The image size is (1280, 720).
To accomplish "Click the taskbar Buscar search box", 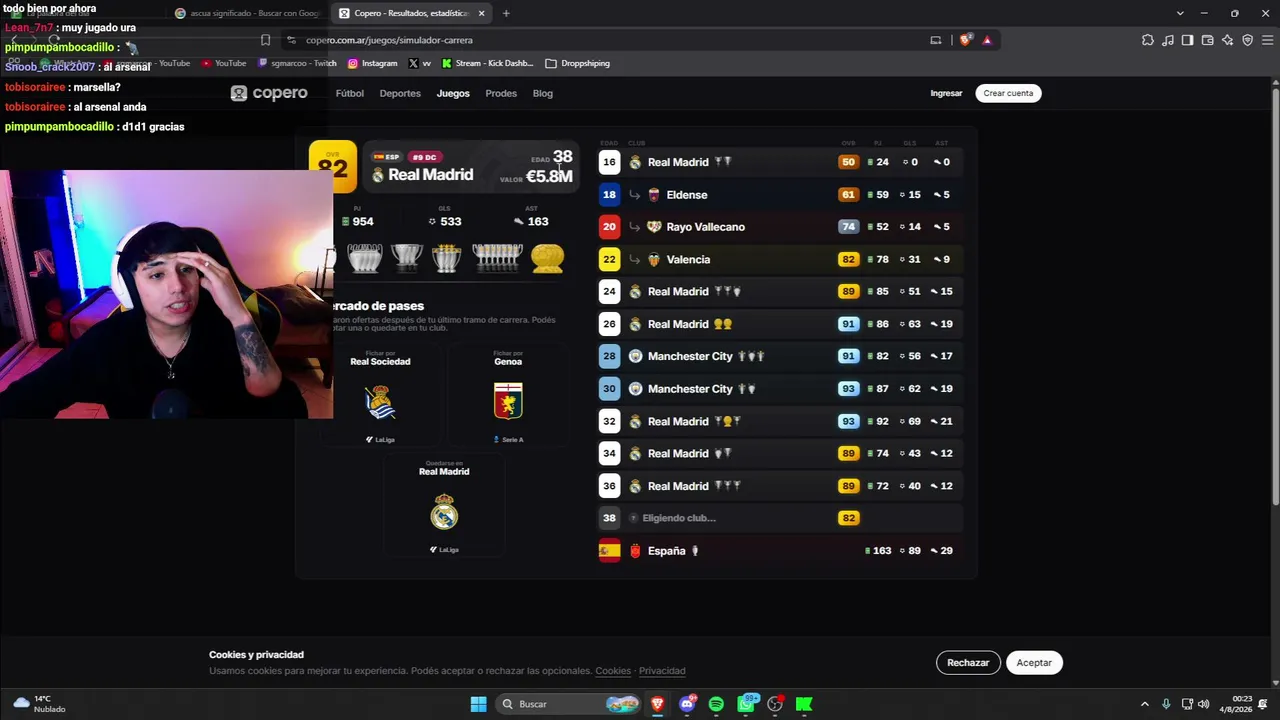I will 570,704.
